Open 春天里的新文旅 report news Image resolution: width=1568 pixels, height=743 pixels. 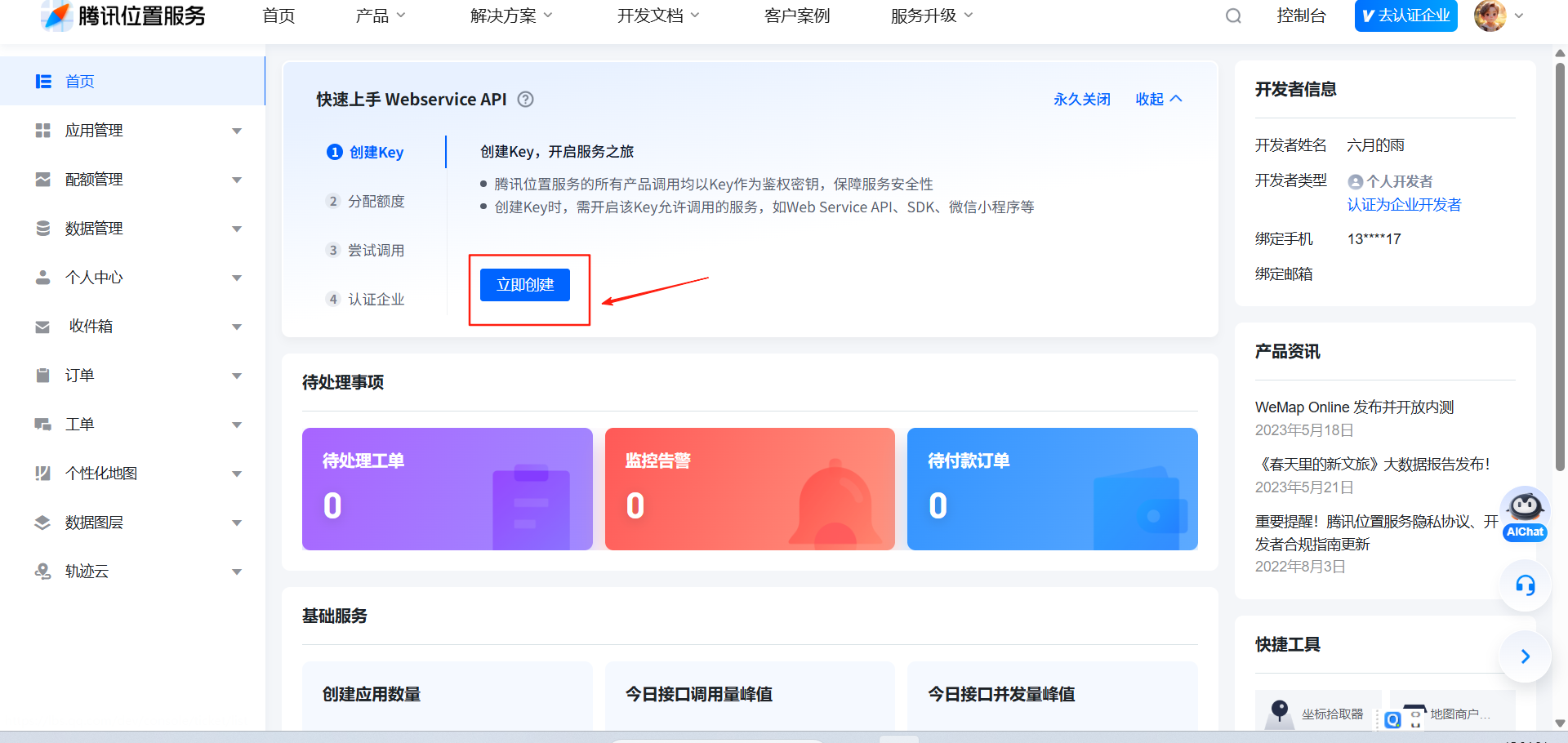1373,465
